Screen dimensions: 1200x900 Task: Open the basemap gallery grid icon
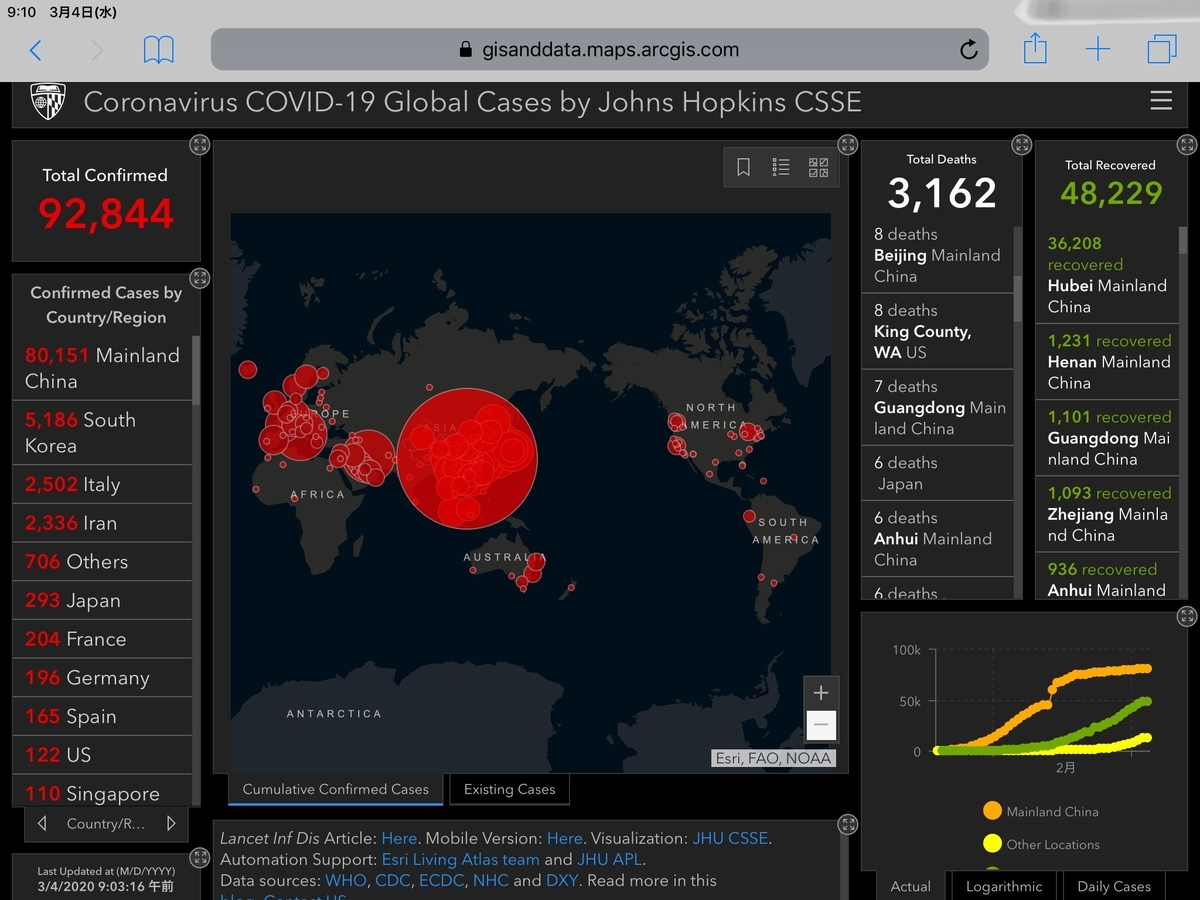pos(818,167)
